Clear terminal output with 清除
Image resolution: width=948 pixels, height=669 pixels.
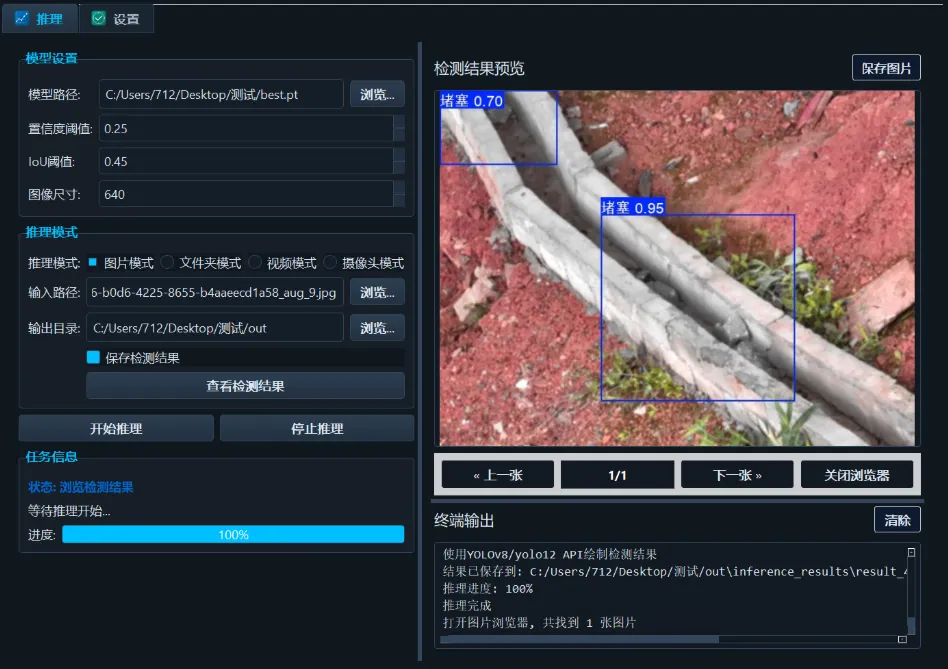click(897, 519)
